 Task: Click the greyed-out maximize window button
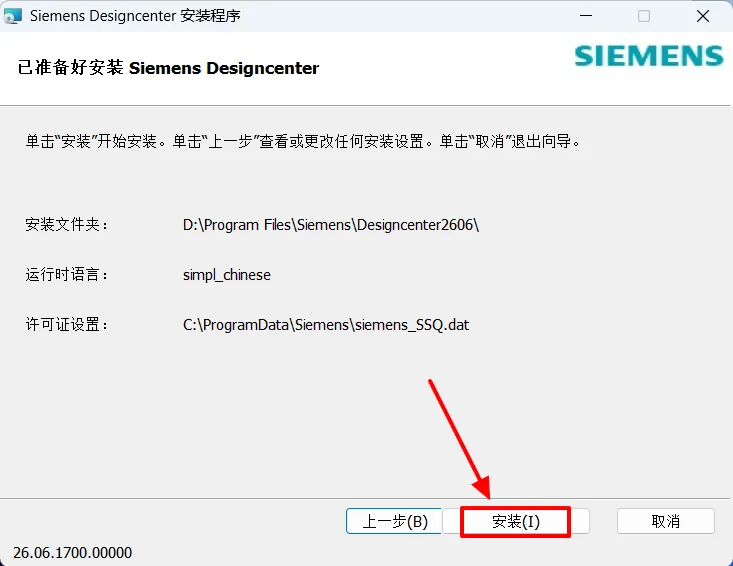(x=644, y=16)
